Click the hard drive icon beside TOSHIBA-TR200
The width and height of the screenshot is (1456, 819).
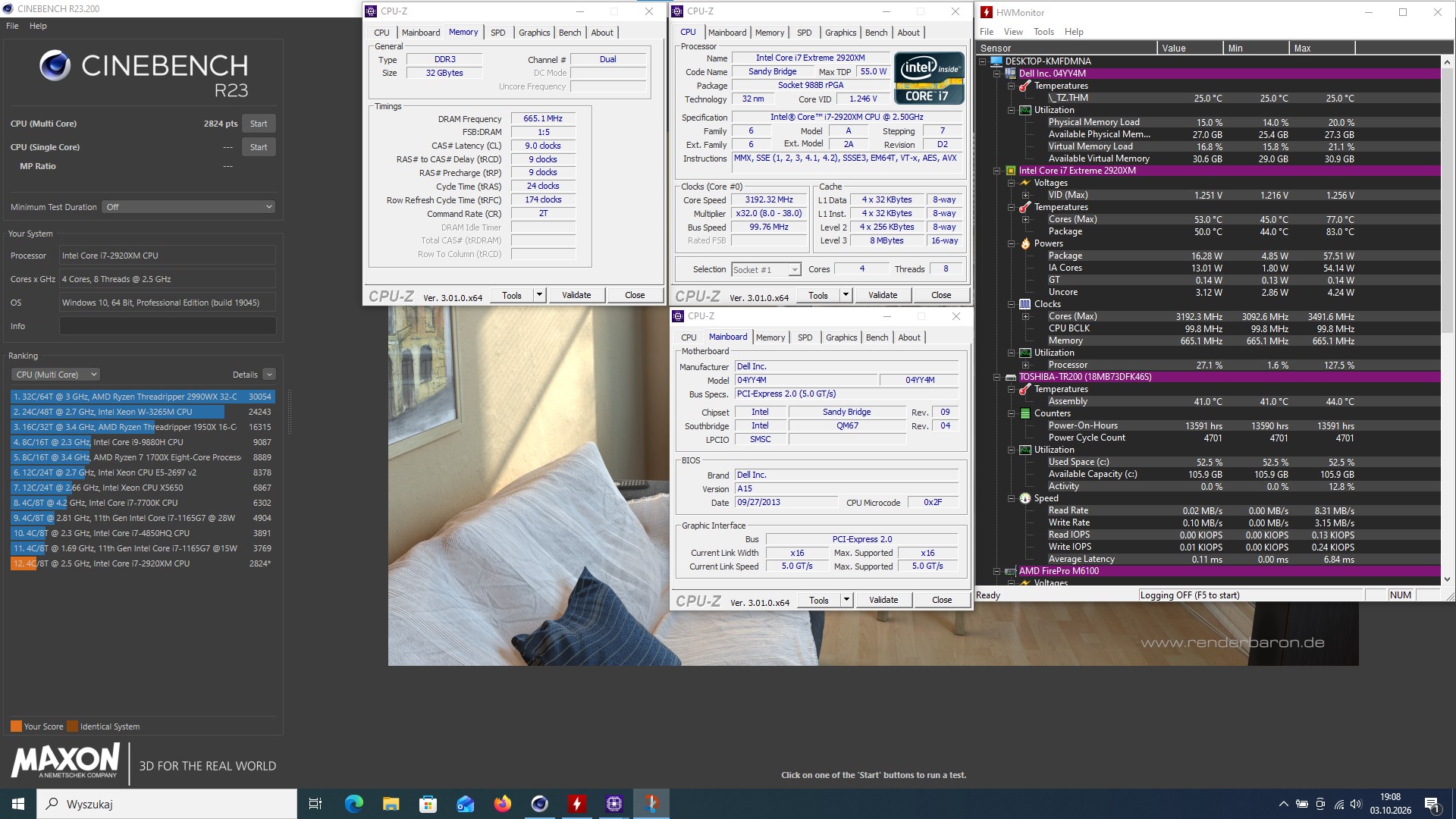[x=1010, y=377]
